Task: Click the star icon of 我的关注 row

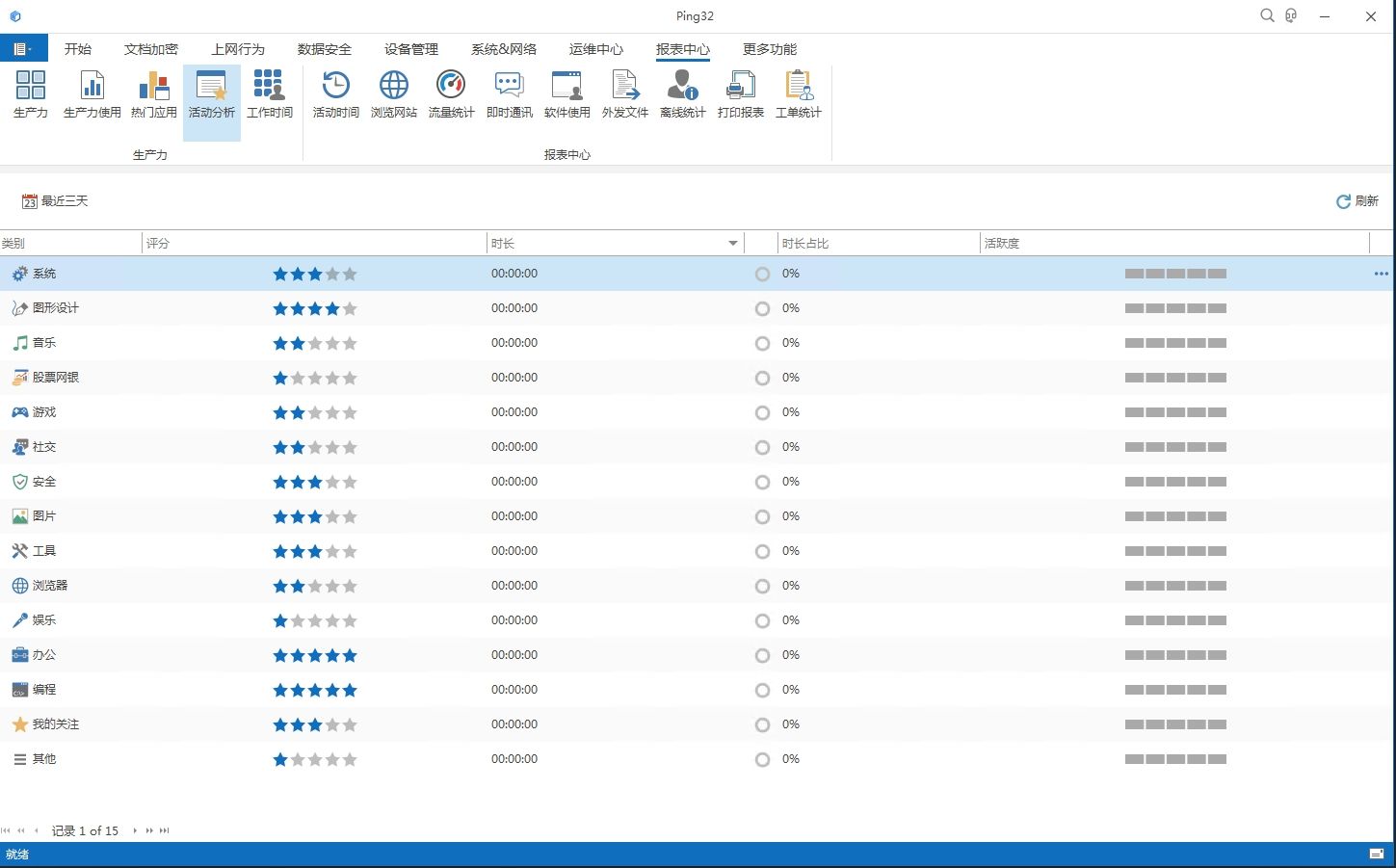Action: (x=19, y=724)
